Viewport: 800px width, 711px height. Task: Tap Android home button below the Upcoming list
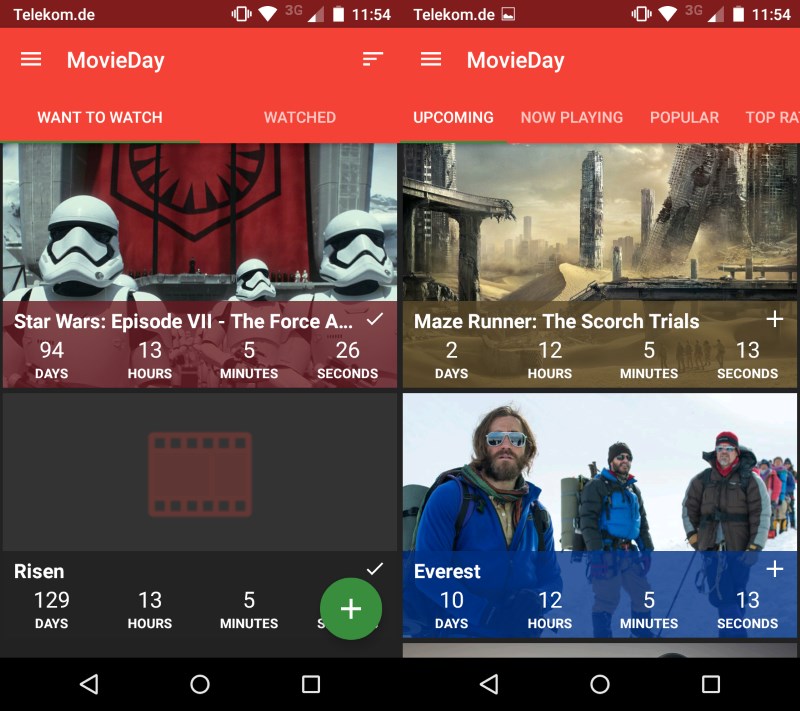point(599,684)
